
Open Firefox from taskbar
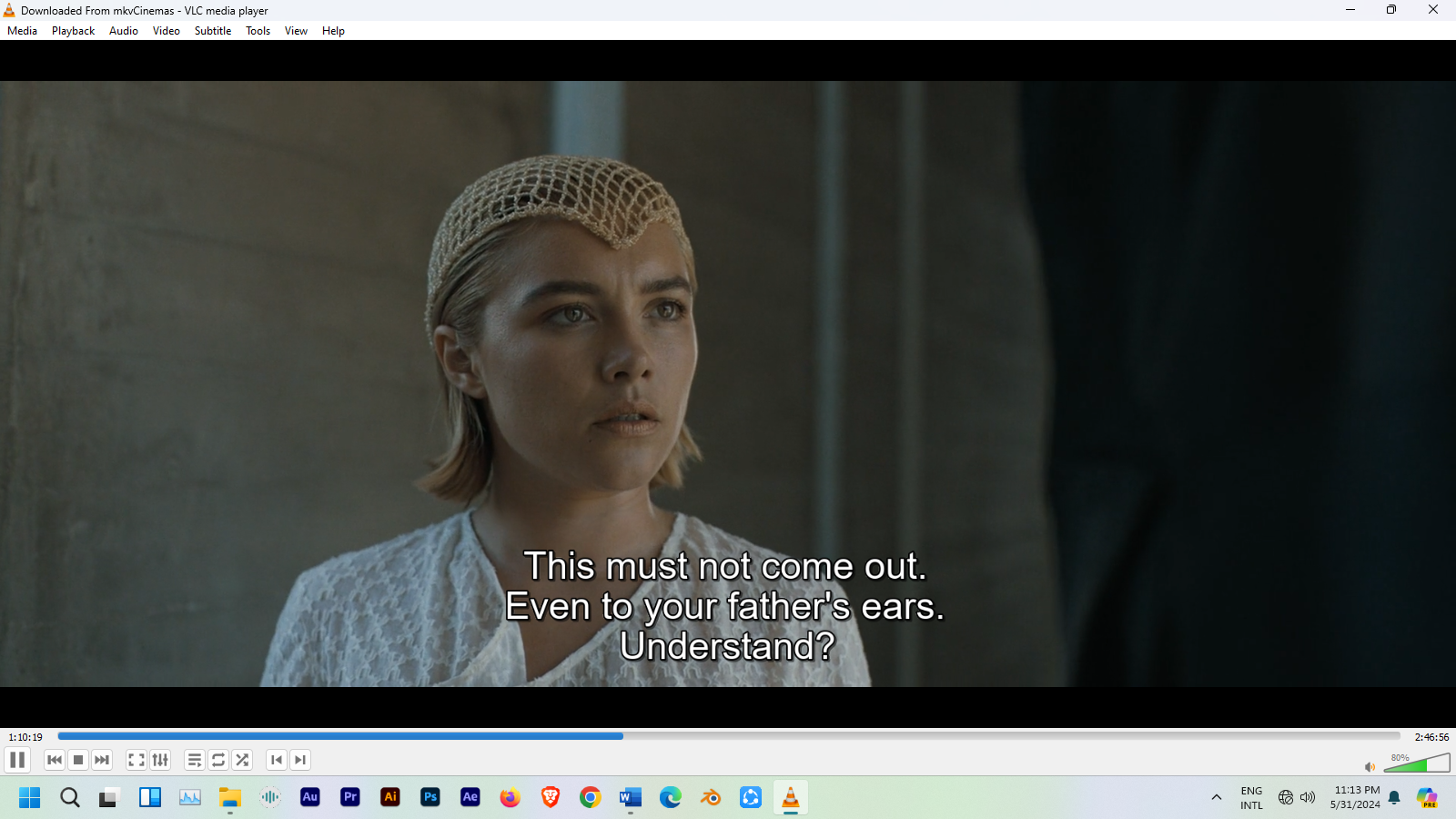(510, 797)
